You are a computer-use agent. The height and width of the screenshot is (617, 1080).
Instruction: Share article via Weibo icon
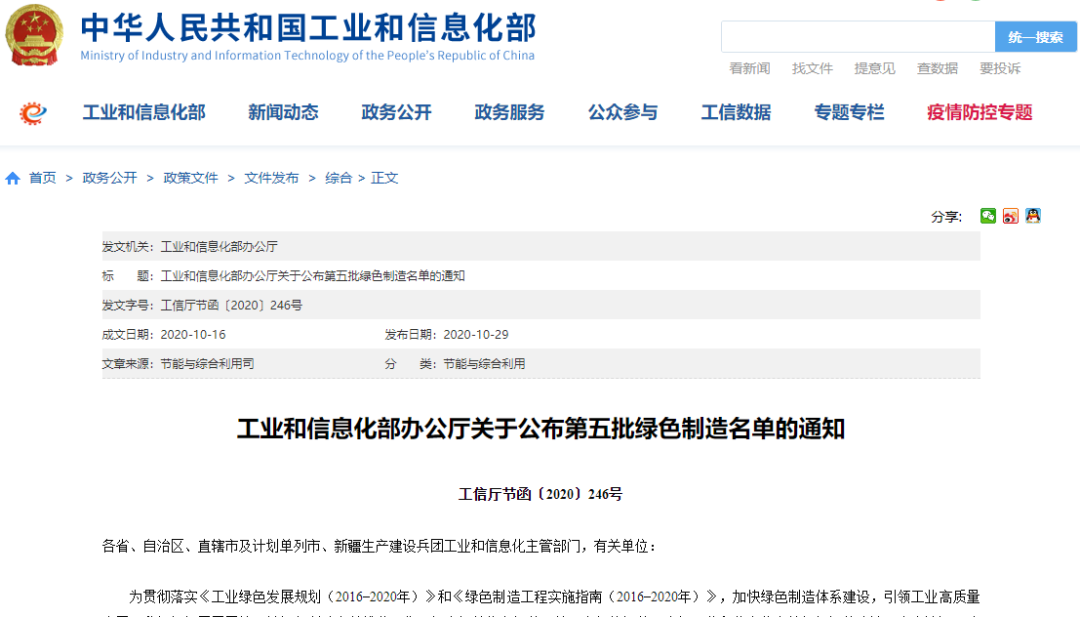point(1010,216)
